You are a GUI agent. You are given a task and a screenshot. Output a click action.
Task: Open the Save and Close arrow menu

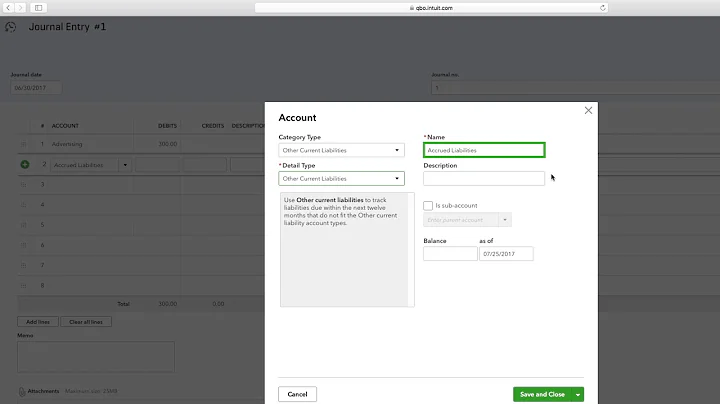click(578, 394)
